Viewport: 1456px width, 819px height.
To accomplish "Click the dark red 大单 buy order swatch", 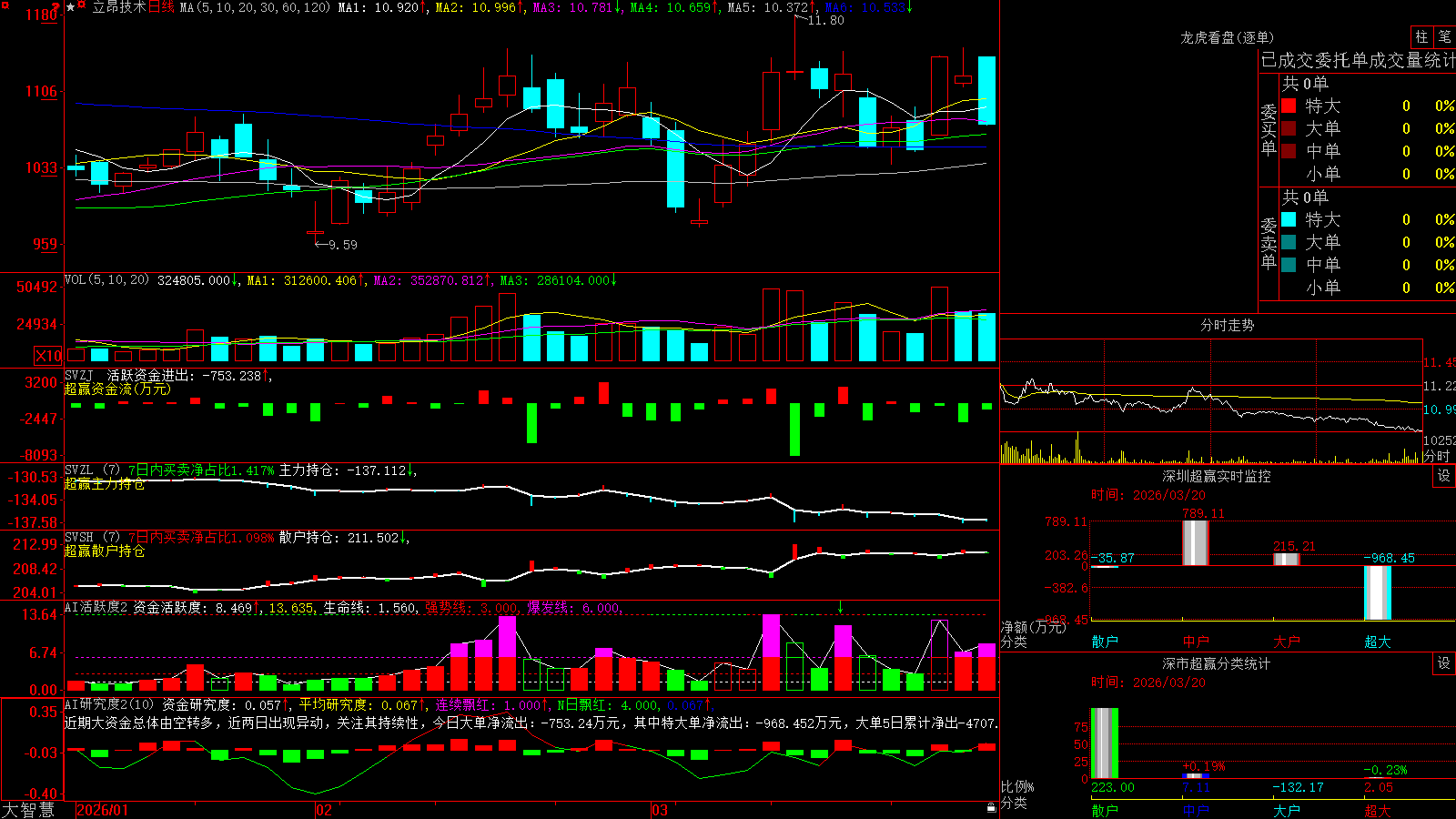I will tap(1289, 128).
